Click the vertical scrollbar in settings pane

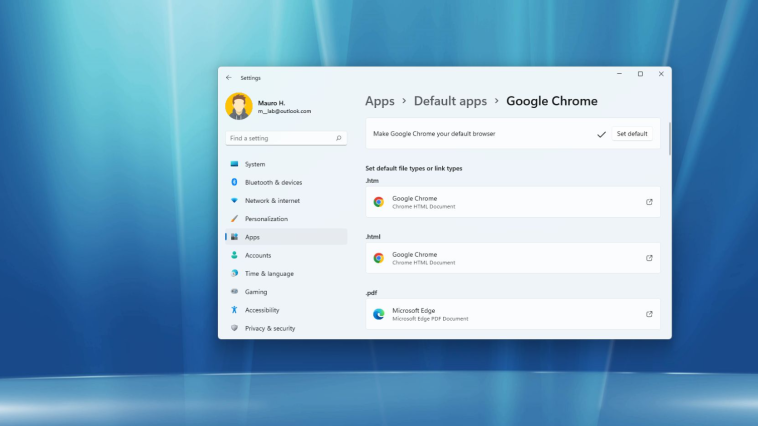pyautogui.click(x=669, y=140)
